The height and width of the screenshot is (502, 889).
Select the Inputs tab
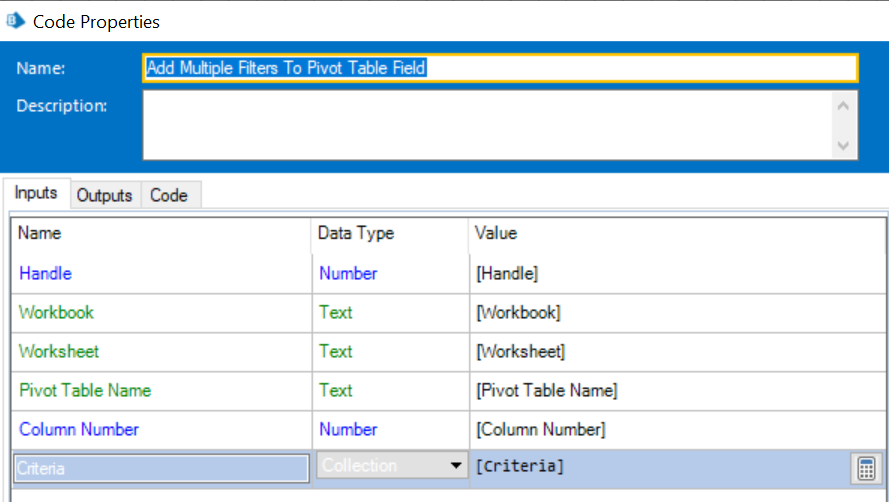click(36, 194)
